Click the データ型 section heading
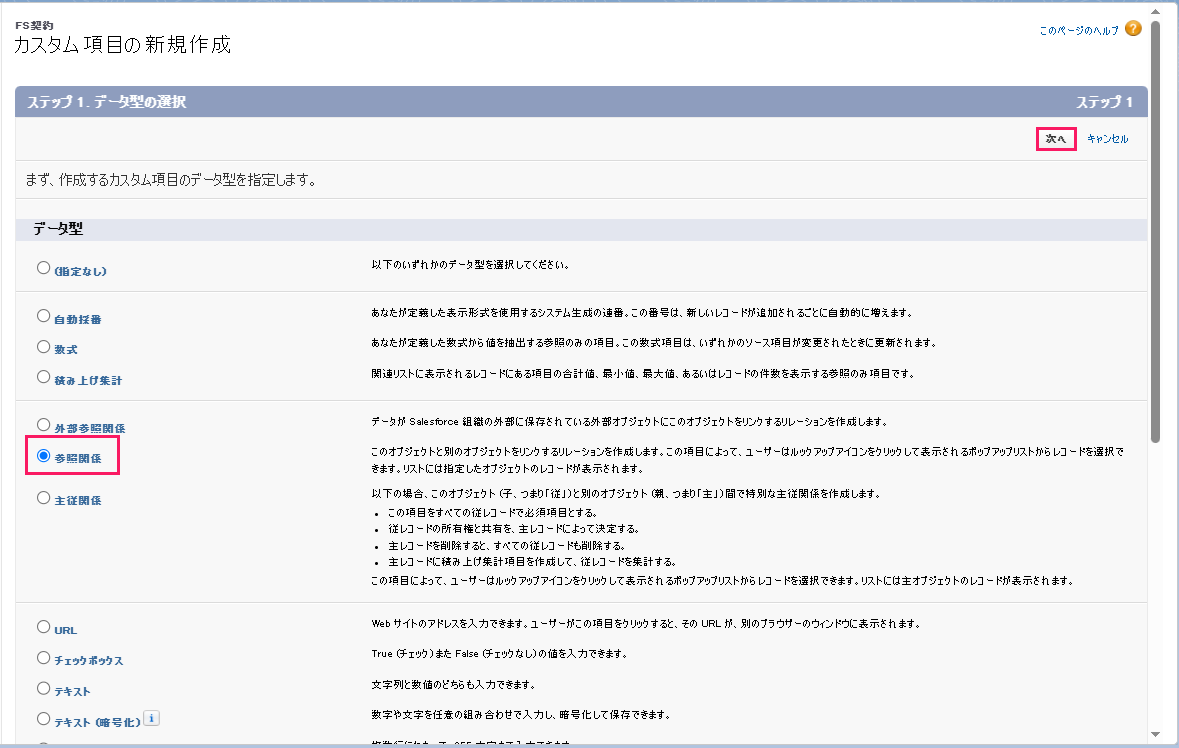This screenshot has width=1179, height=748. coord(58,229)
